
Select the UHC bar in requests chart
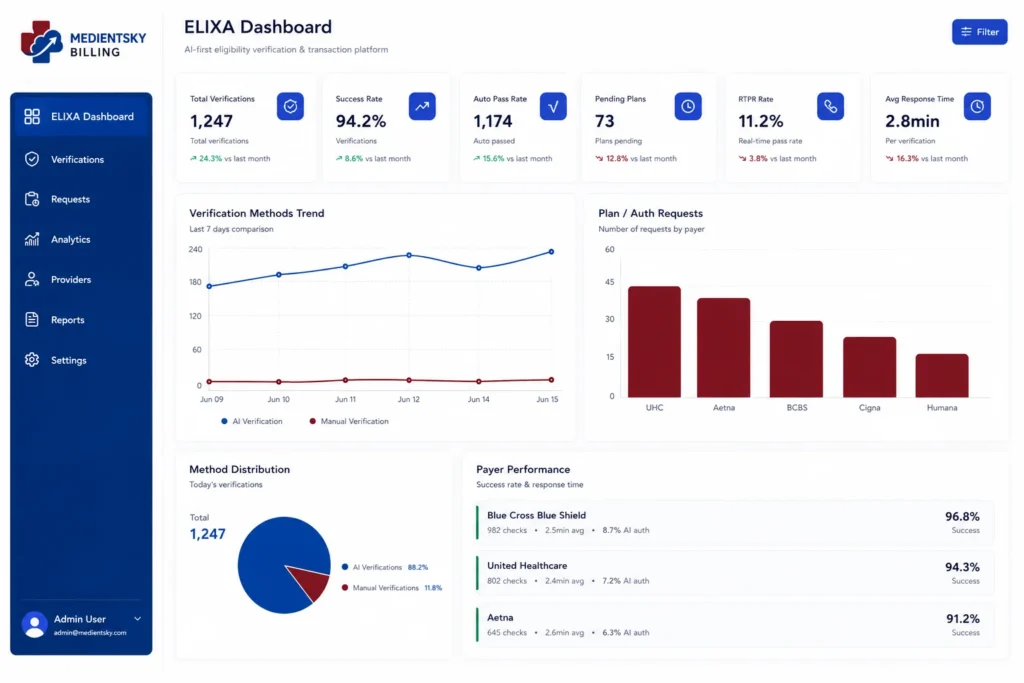coord(654,342)
